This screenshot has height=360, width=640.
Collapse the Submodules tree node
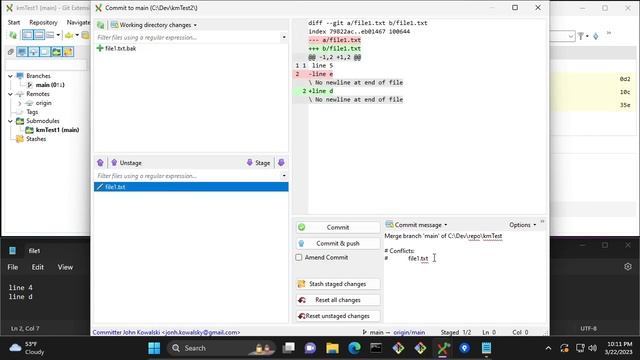(10, 121)
